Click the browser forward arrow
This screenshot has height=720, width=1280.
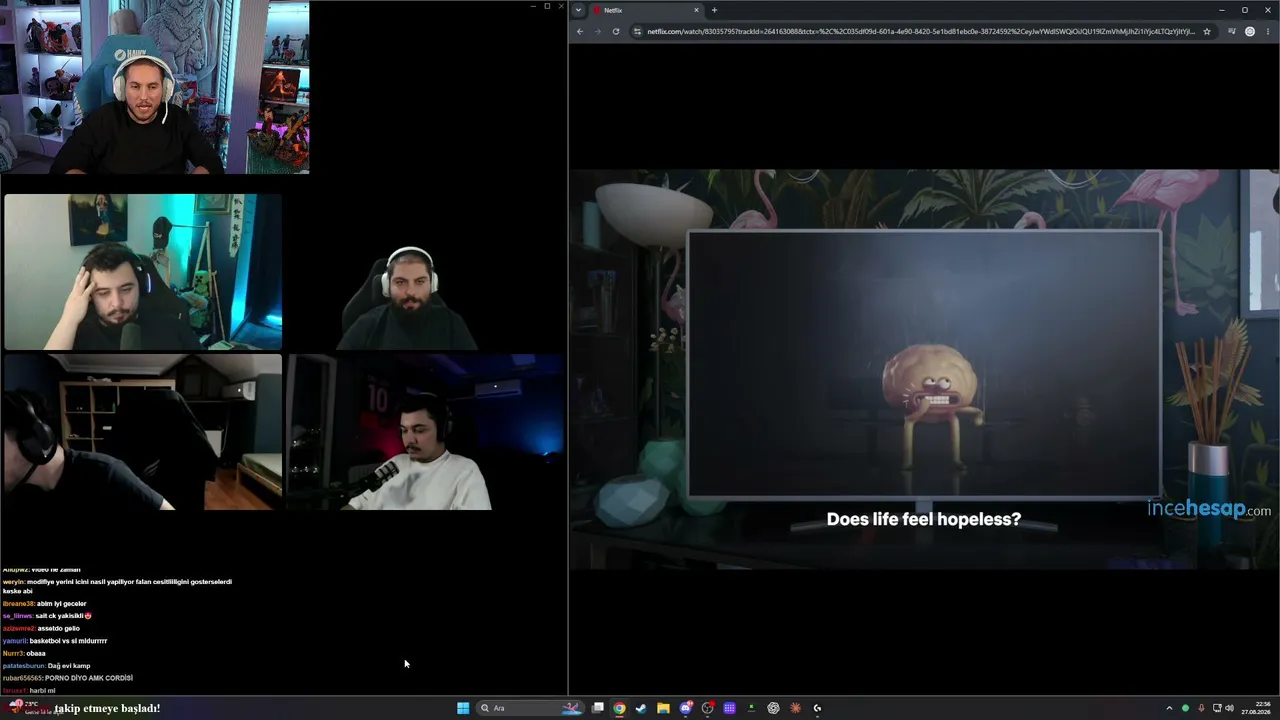click(598, 31)
